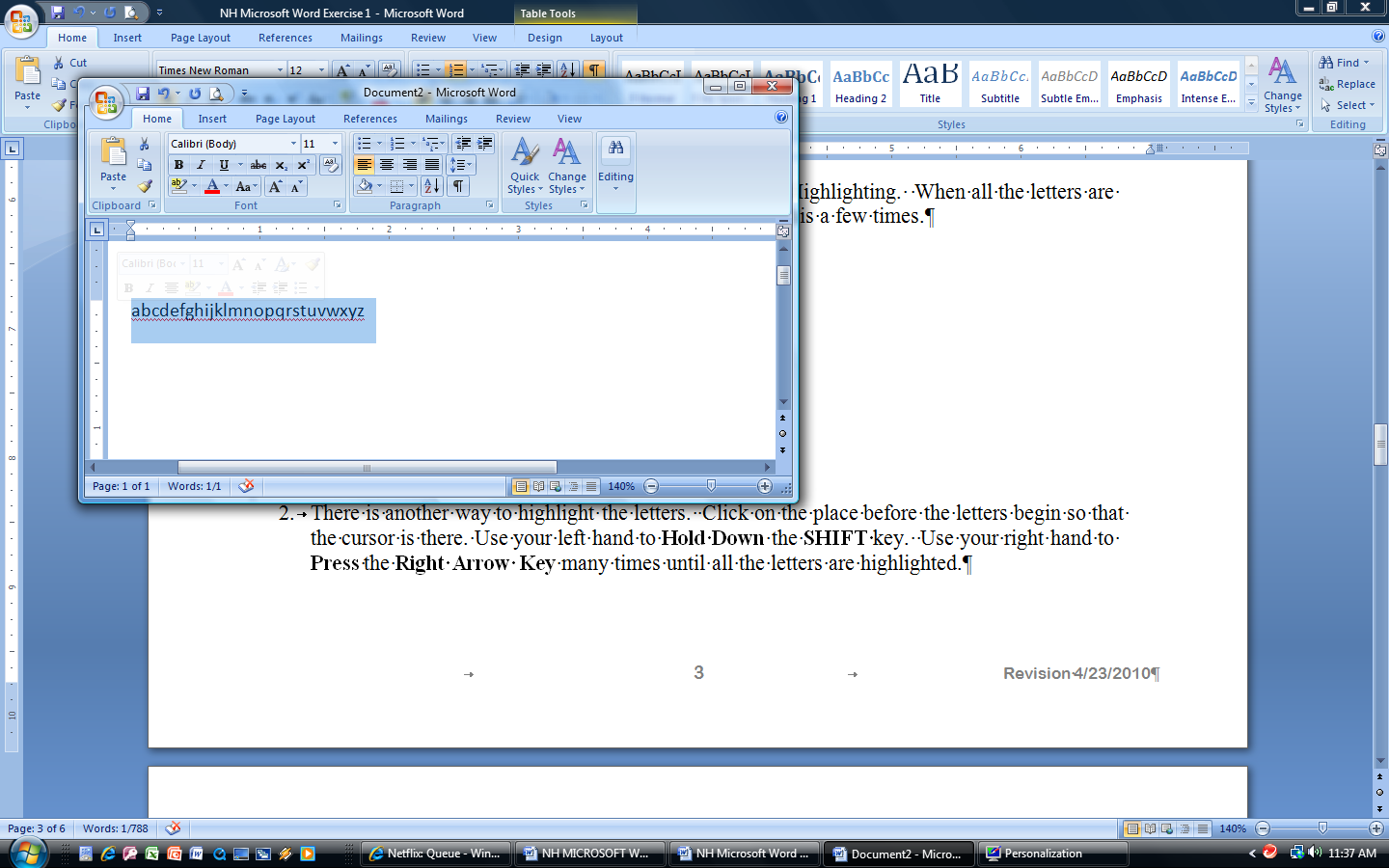Click Paste icon in Document2 ribbon
This screenshot has height=868, width=1389.
coord(113,151)
